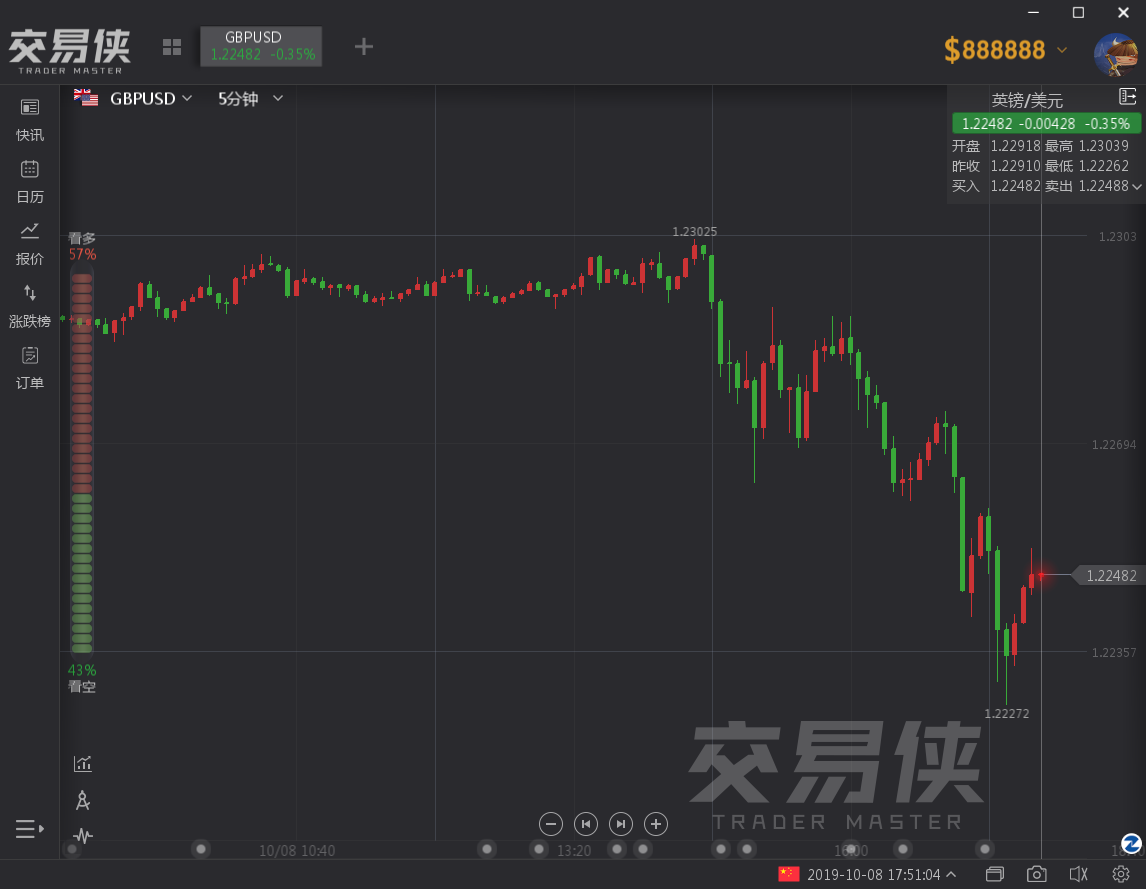This screenshot has width=1146, height=889.
Task: Click the flag icon beside GBPUSD
Action: coord(86,97)
